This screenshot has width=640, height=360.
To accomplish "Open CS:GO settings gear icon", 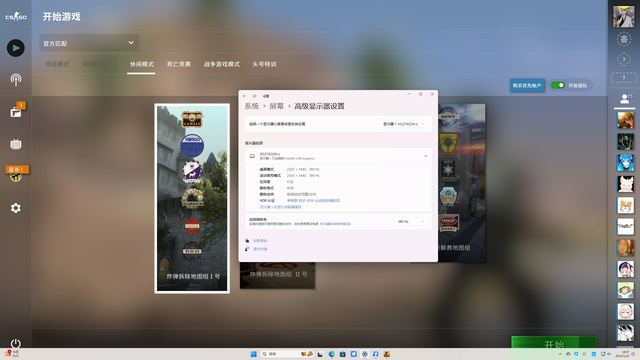I will pos(16,208).
